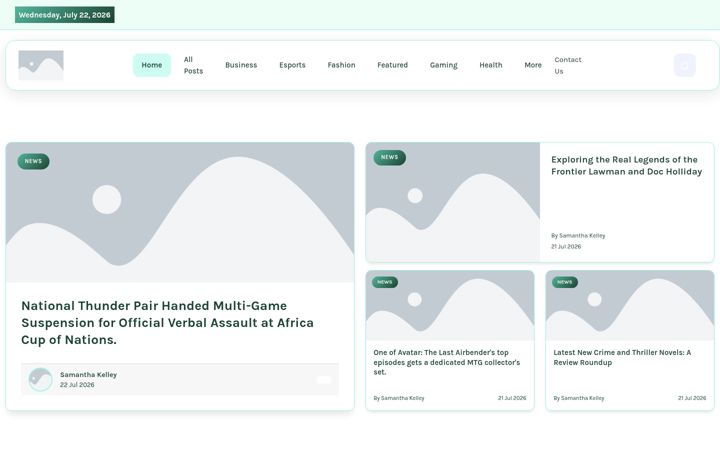Open the Featured category
Screen dimensions: 720x450
tap(393, 65)
